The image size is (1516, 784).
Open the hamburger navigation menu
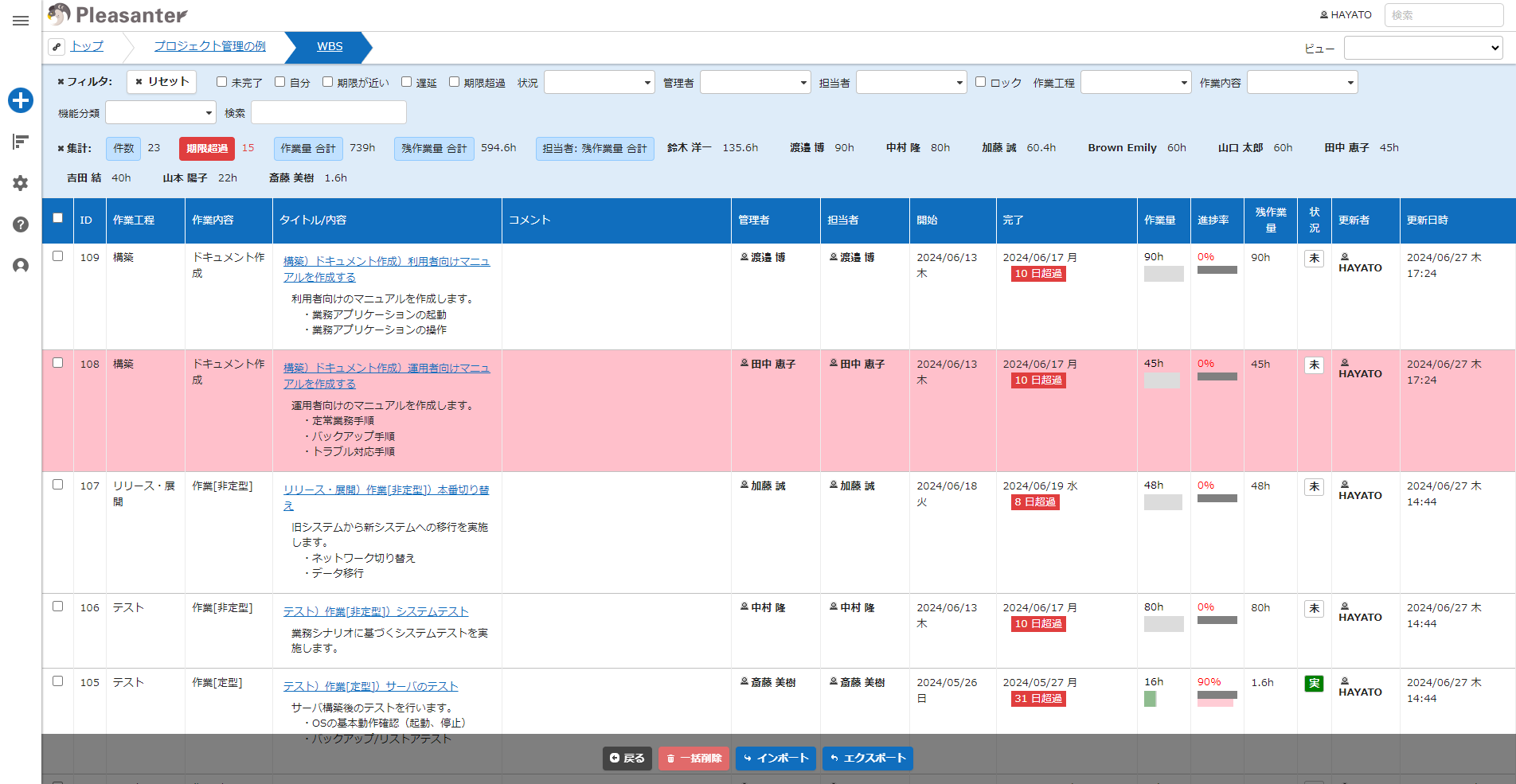21,21
